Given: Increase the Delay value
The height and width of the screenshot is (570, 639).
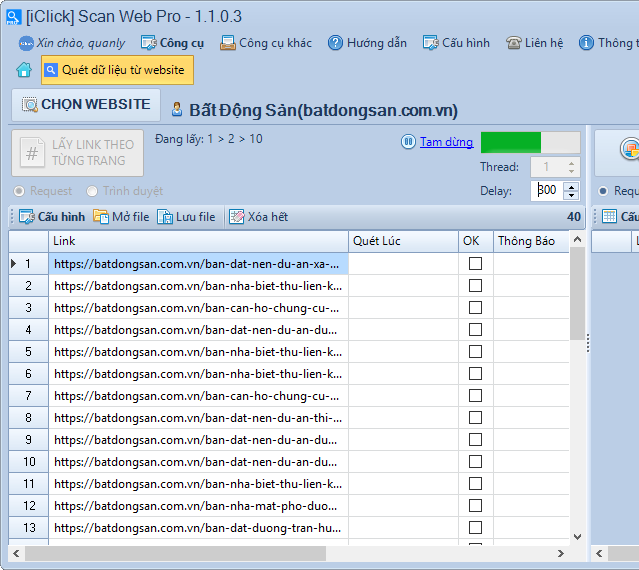Looking at the screenshot, I should point(571,187).
